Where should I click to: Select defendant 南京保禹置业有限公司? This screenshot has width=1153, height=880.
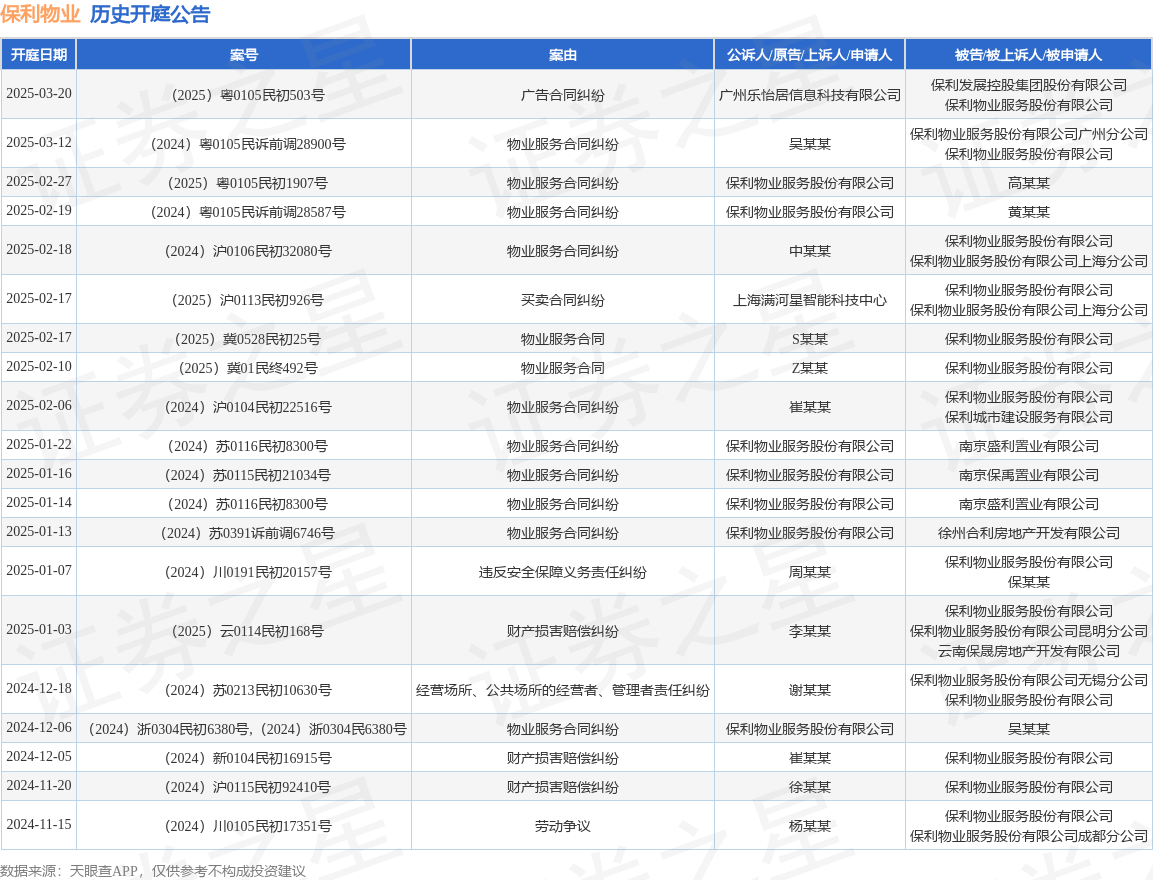point(1028,475)
